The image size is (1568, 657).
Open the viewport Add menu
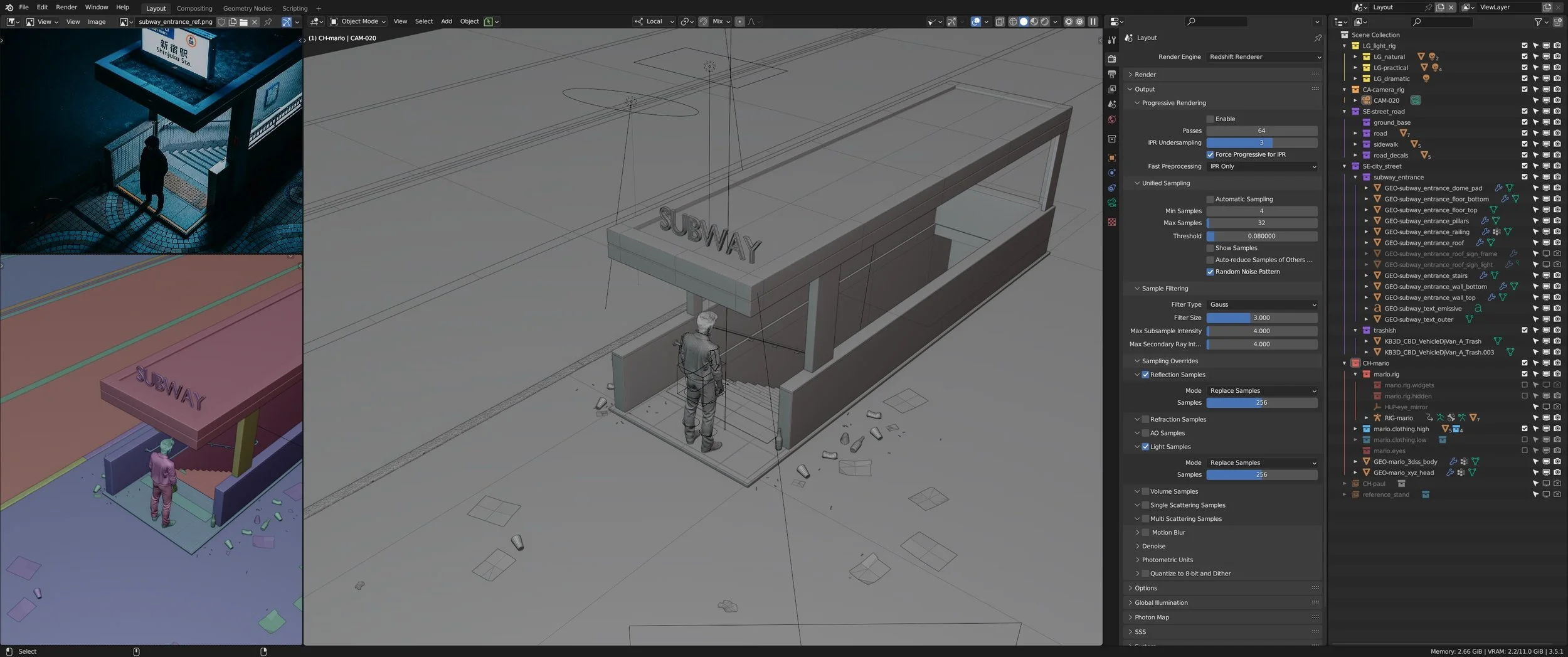(x=447, y=21)
